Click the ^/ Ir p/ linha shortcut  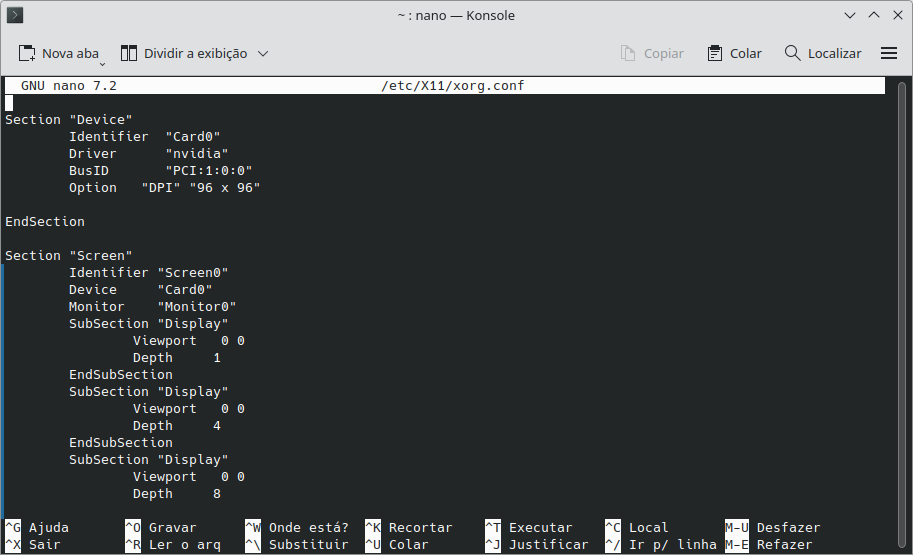point(661,545)
